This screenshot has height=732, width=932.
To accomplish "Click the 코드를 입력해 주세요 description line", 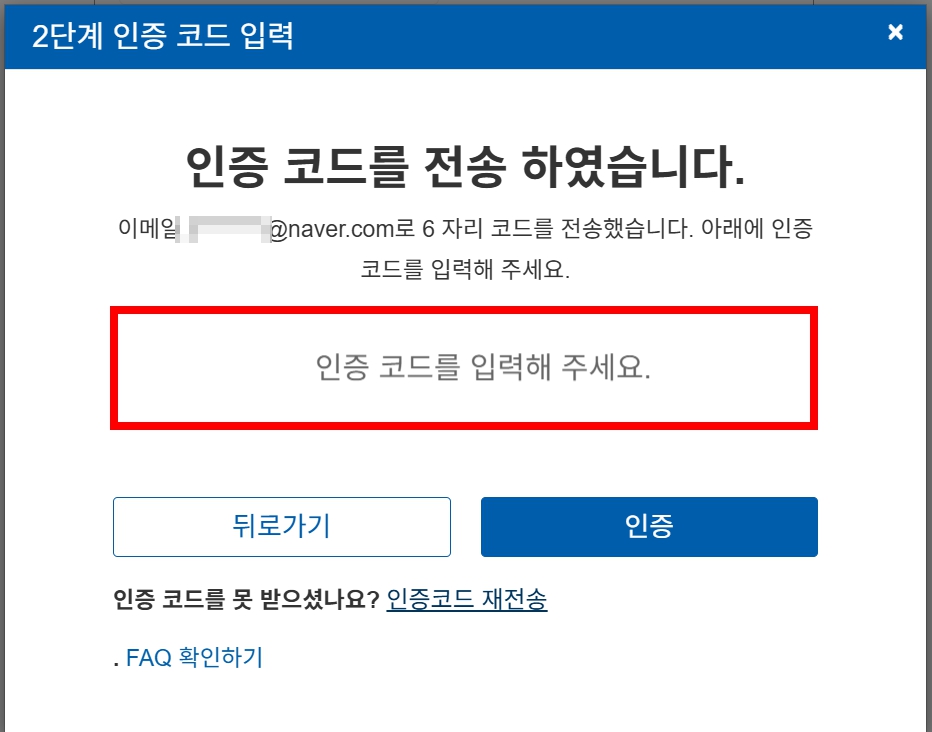I will coord(465,270).
